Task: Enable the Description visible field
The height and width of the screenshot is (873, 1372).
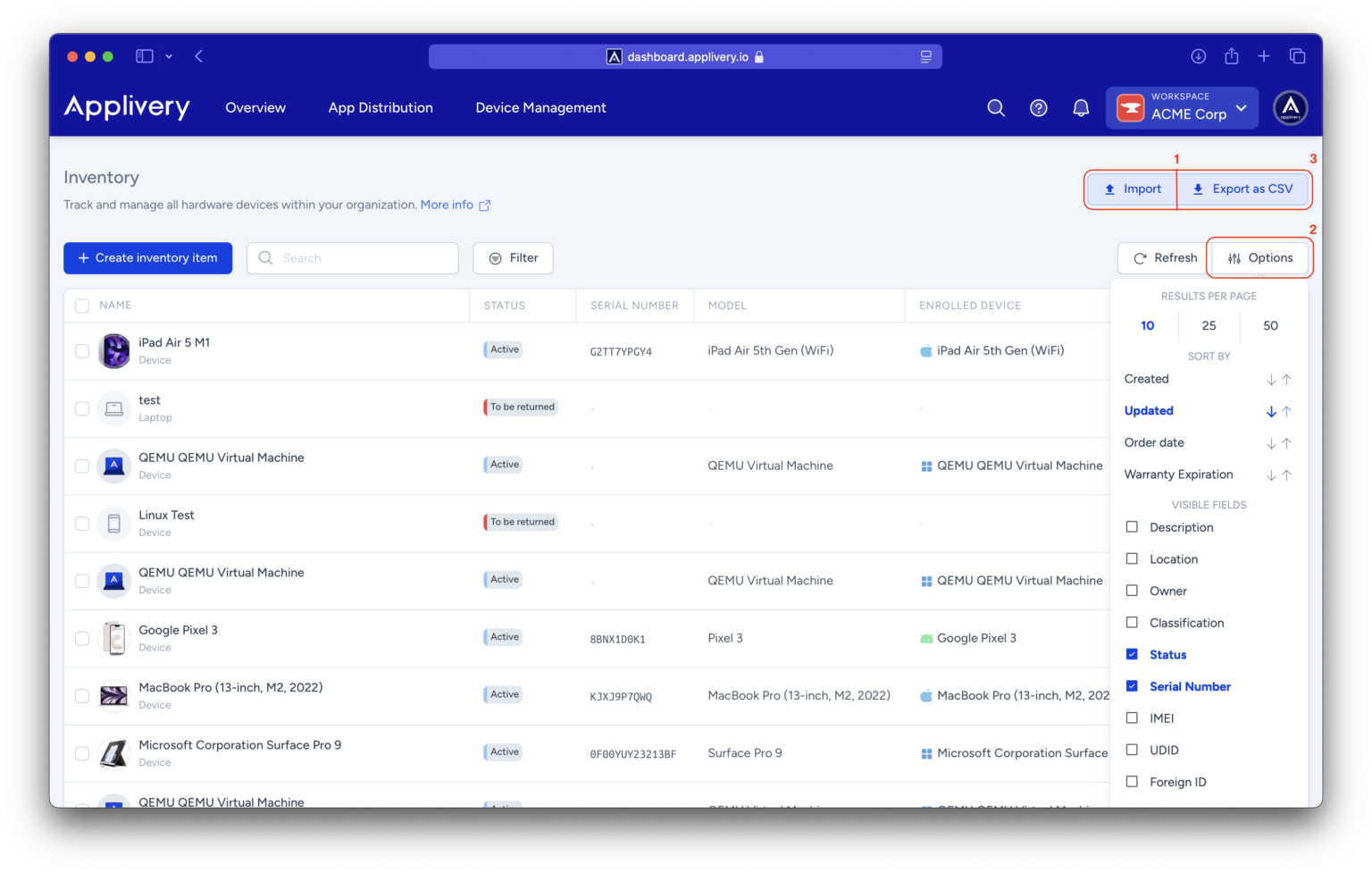Action: [x=1132, y=527]
